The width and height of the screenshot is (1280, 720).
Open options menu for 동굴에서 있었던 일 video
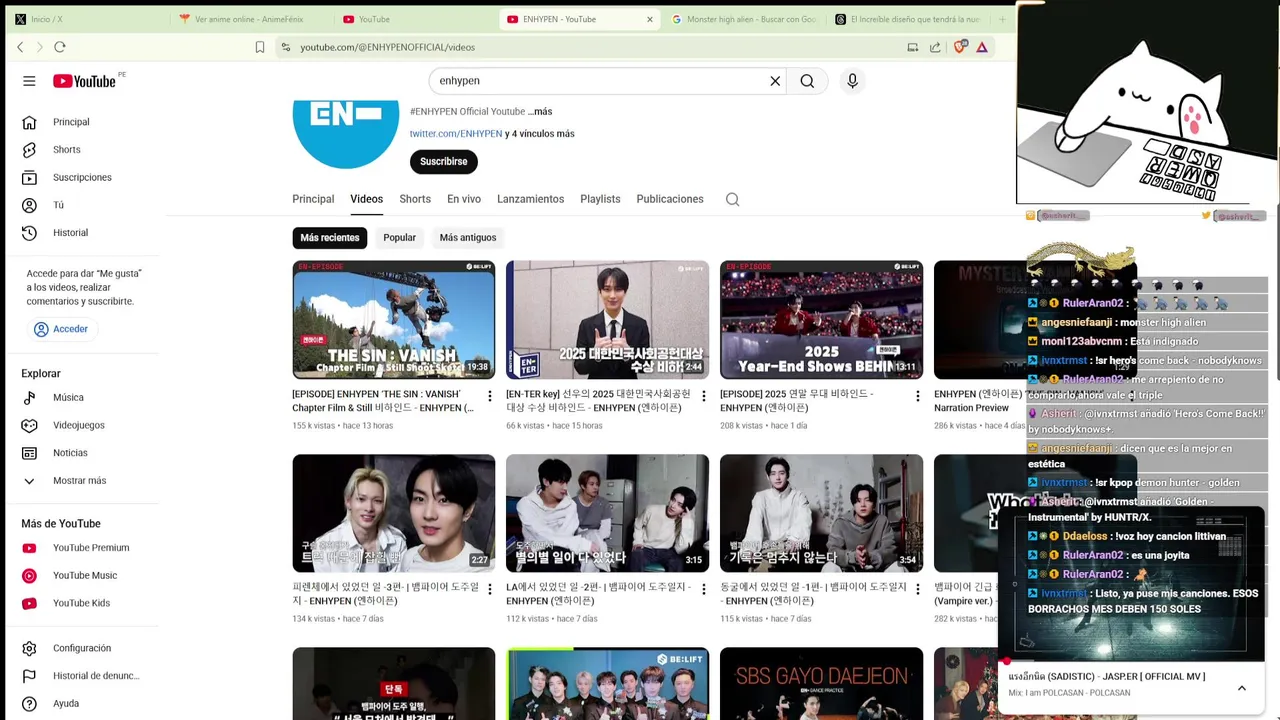[x=917, y=590]
